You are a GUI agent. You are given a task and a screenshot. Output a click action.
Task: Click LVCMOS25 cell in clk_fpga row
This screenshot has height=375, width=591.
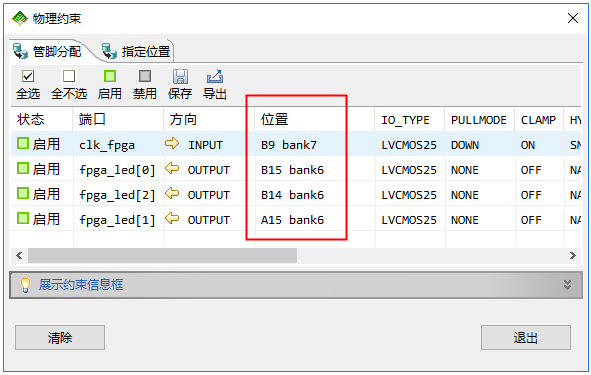(410, 144)
